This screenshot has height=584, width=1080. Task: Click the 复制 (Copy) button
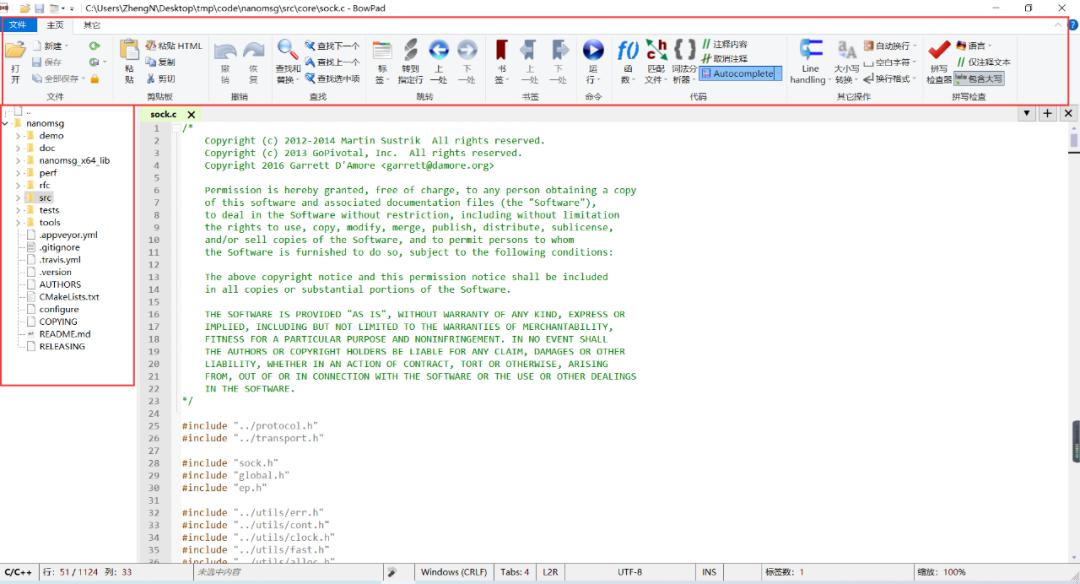pyautogui.click(x=160, y=62)
